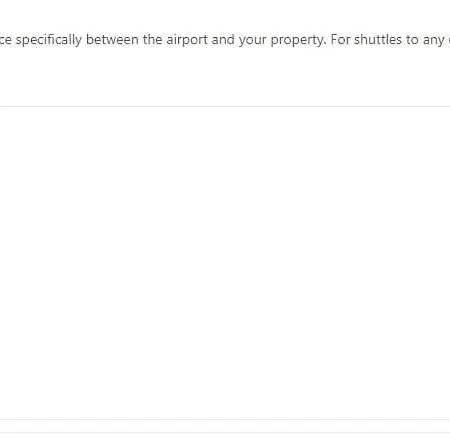Click the narrow strip between bottom dividers
This screenshot has height=439, width=450.
point(225,426)
